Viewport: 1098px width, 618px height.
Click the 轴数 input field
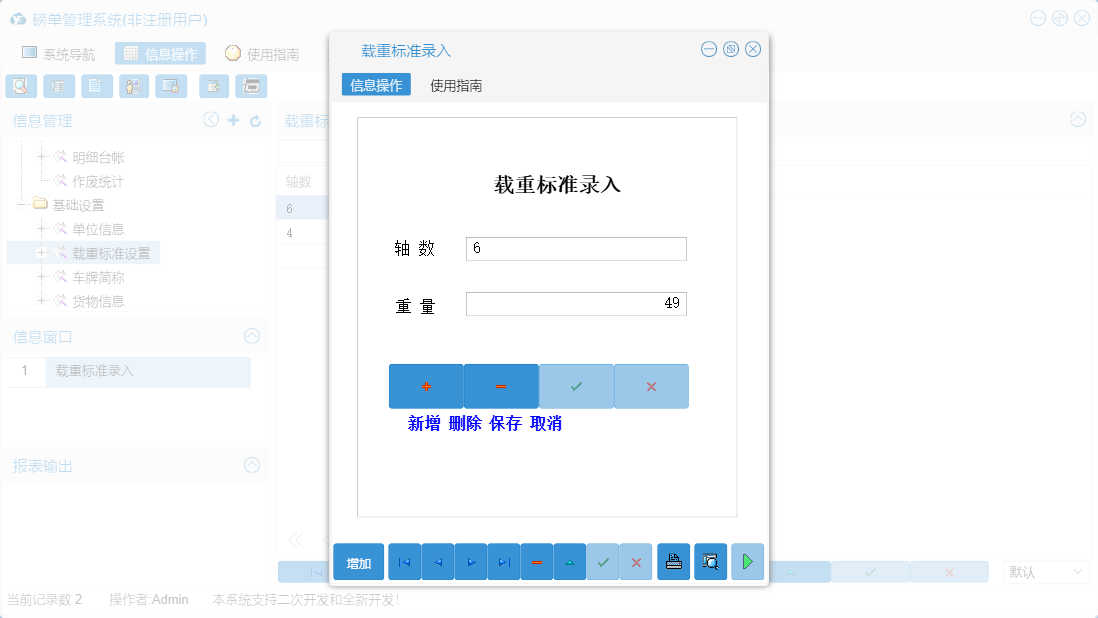tap(575, 248)
